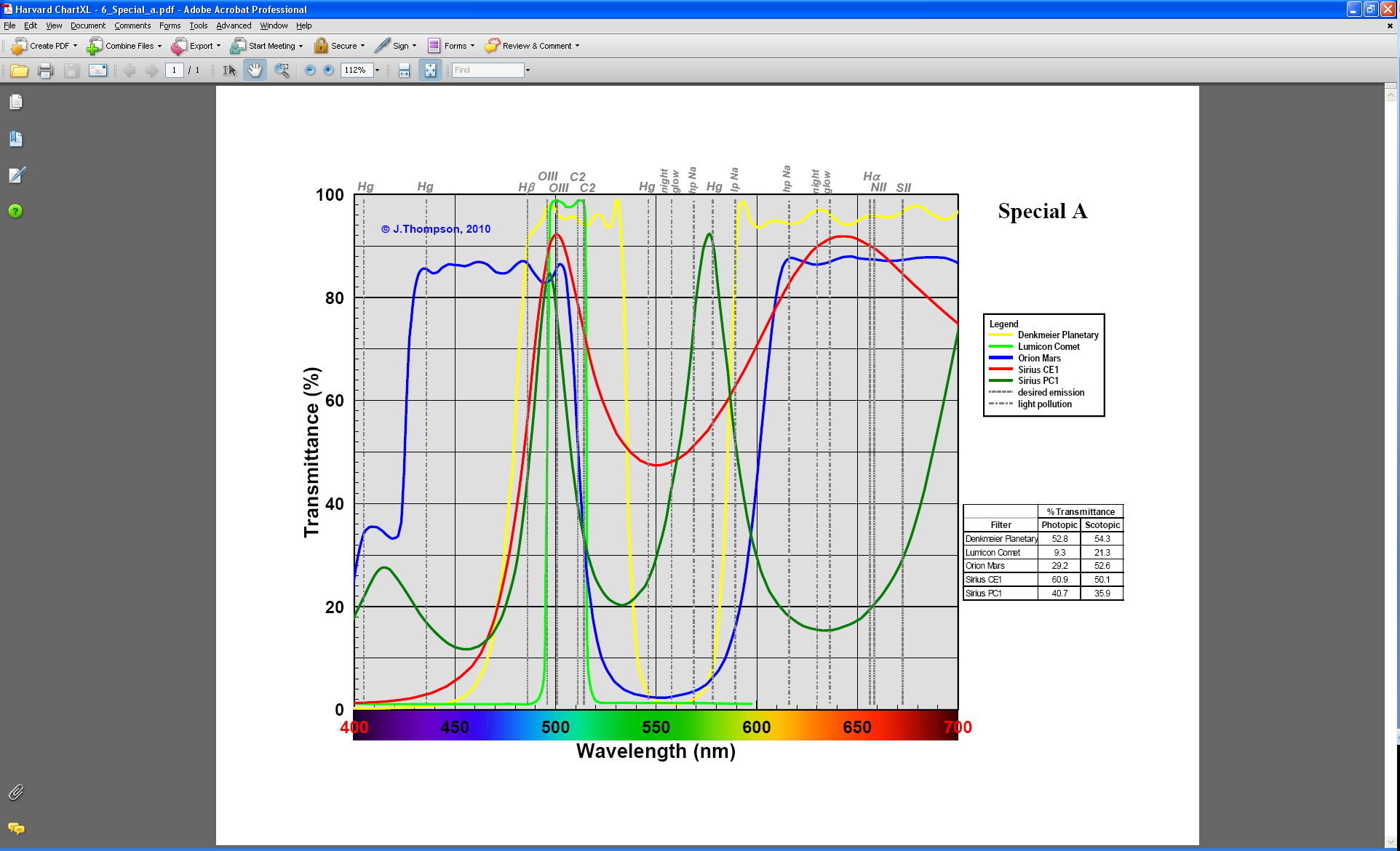Go to previous page arrow
This screenshot has height=851, width=1400.
(129, 71)
